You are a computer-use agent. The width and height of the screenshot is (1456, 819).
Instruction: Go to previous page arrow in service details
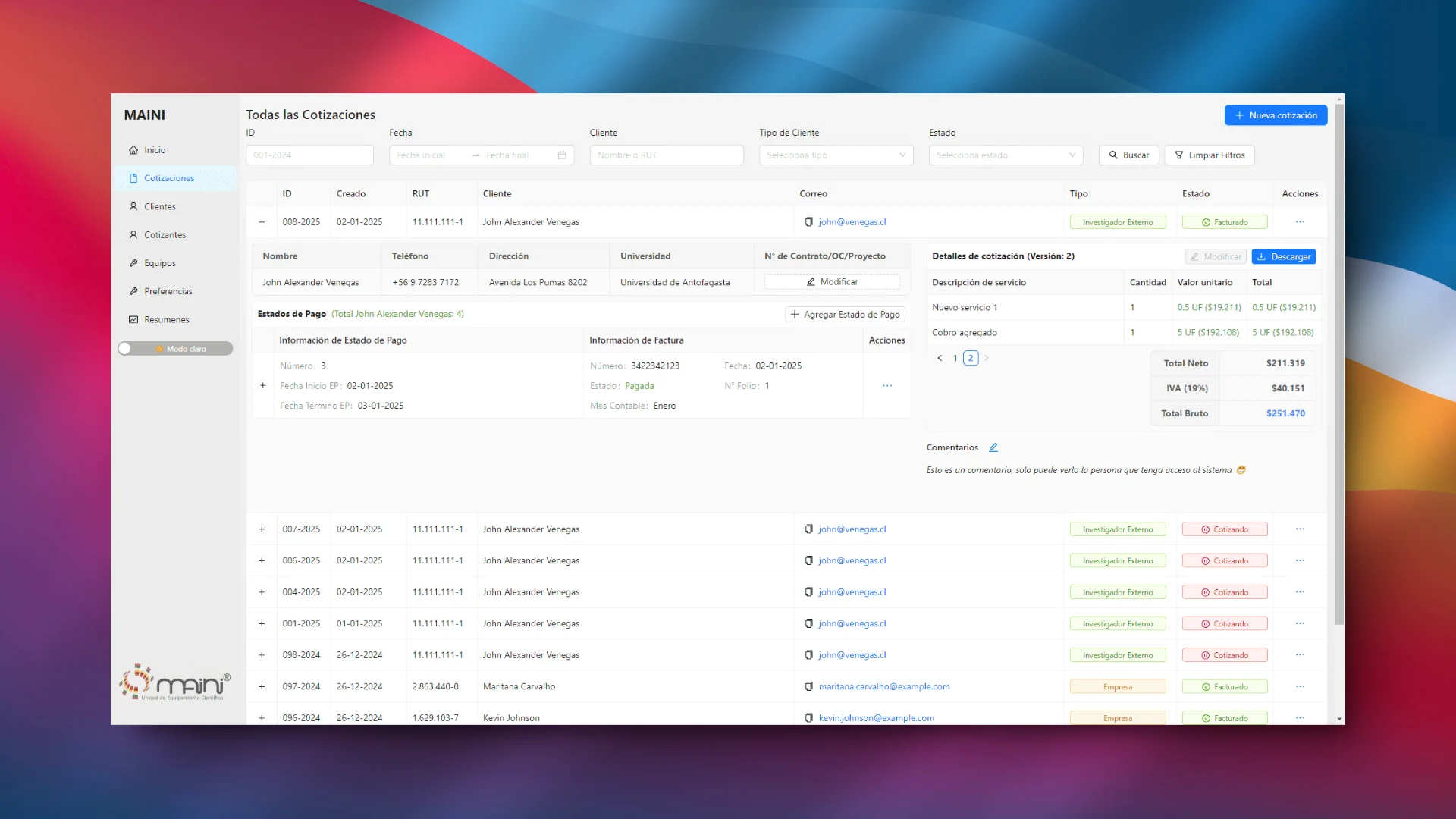point(940,358)
